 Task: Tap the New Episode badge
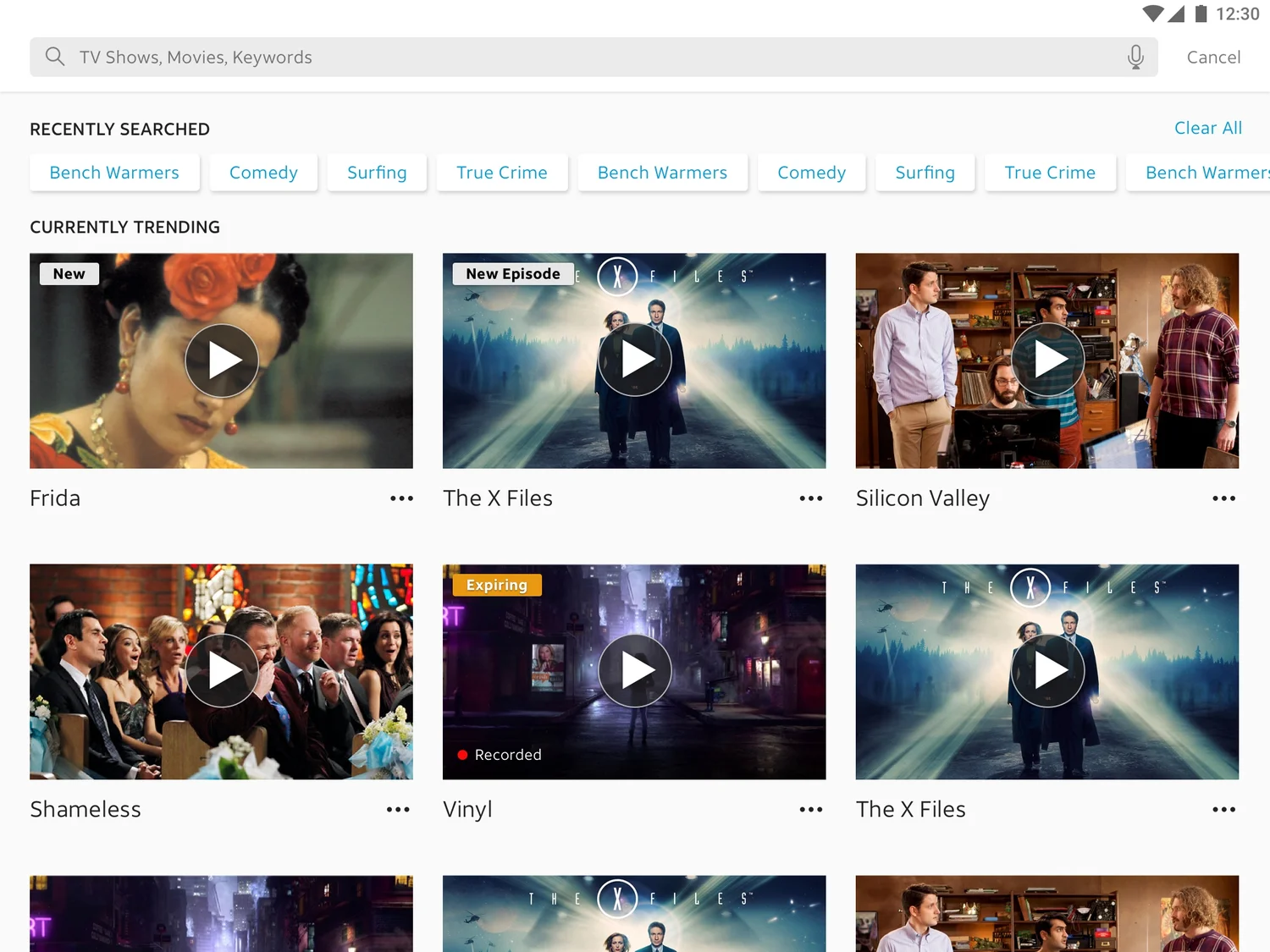point(513,274)
